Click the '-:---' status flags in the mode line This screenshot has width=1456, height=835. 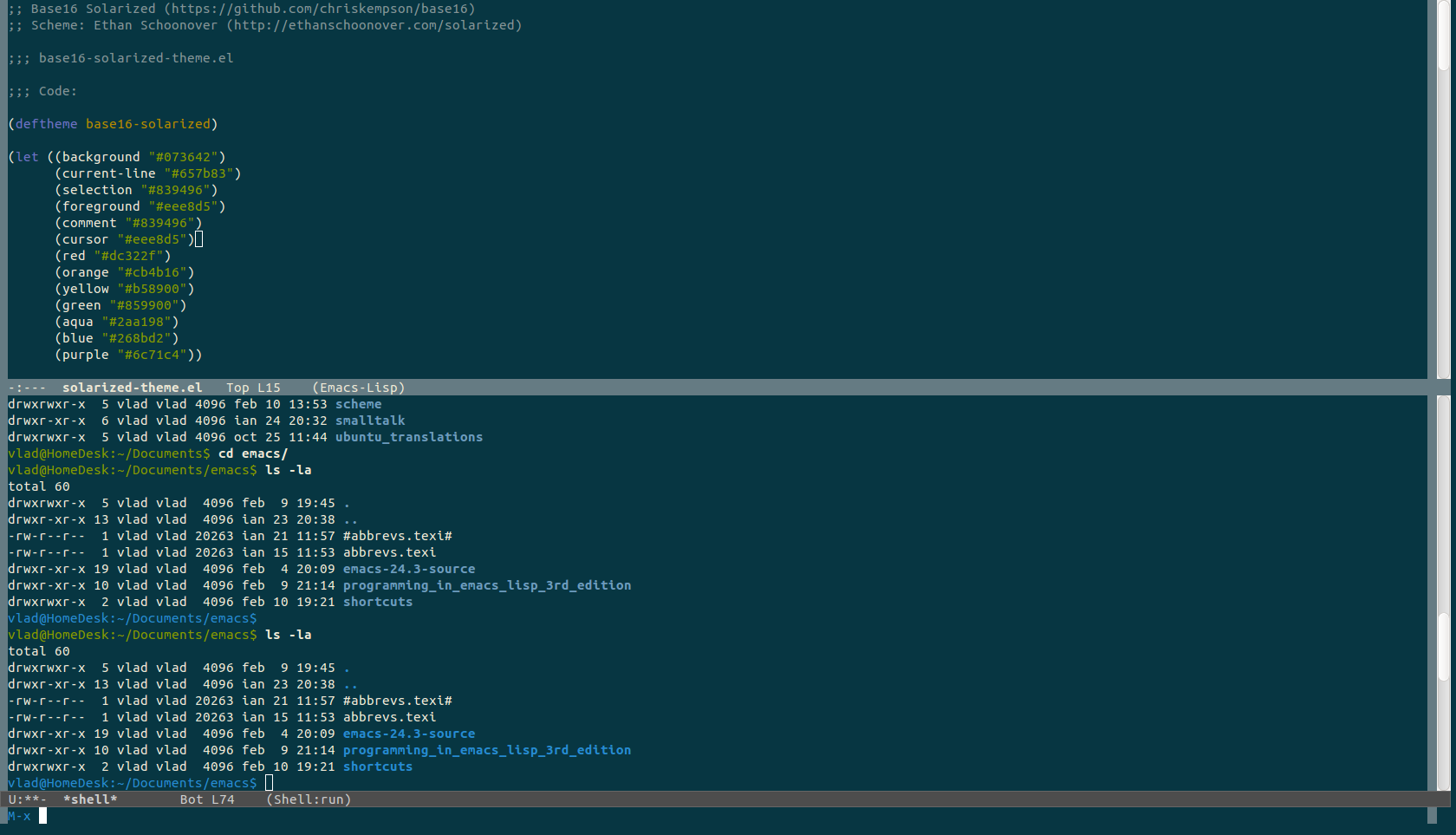click(x=27, y=388)
